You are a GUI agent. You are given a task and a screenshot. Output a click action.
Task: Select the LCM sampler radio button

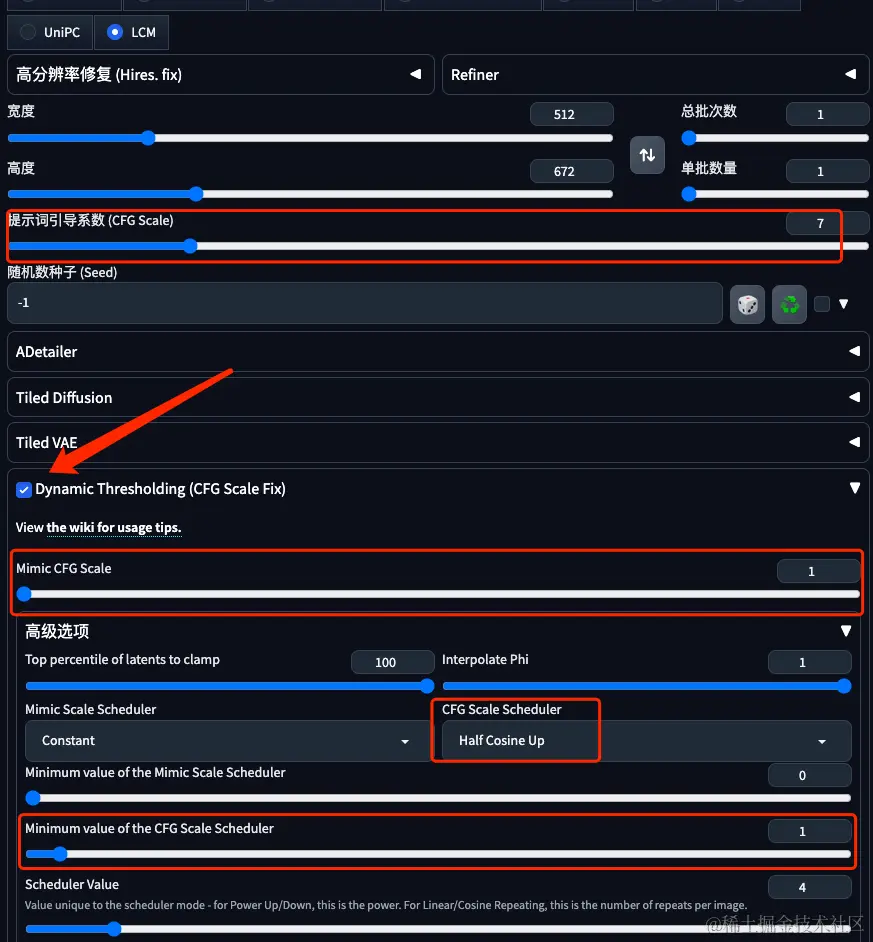click(115, 32)
